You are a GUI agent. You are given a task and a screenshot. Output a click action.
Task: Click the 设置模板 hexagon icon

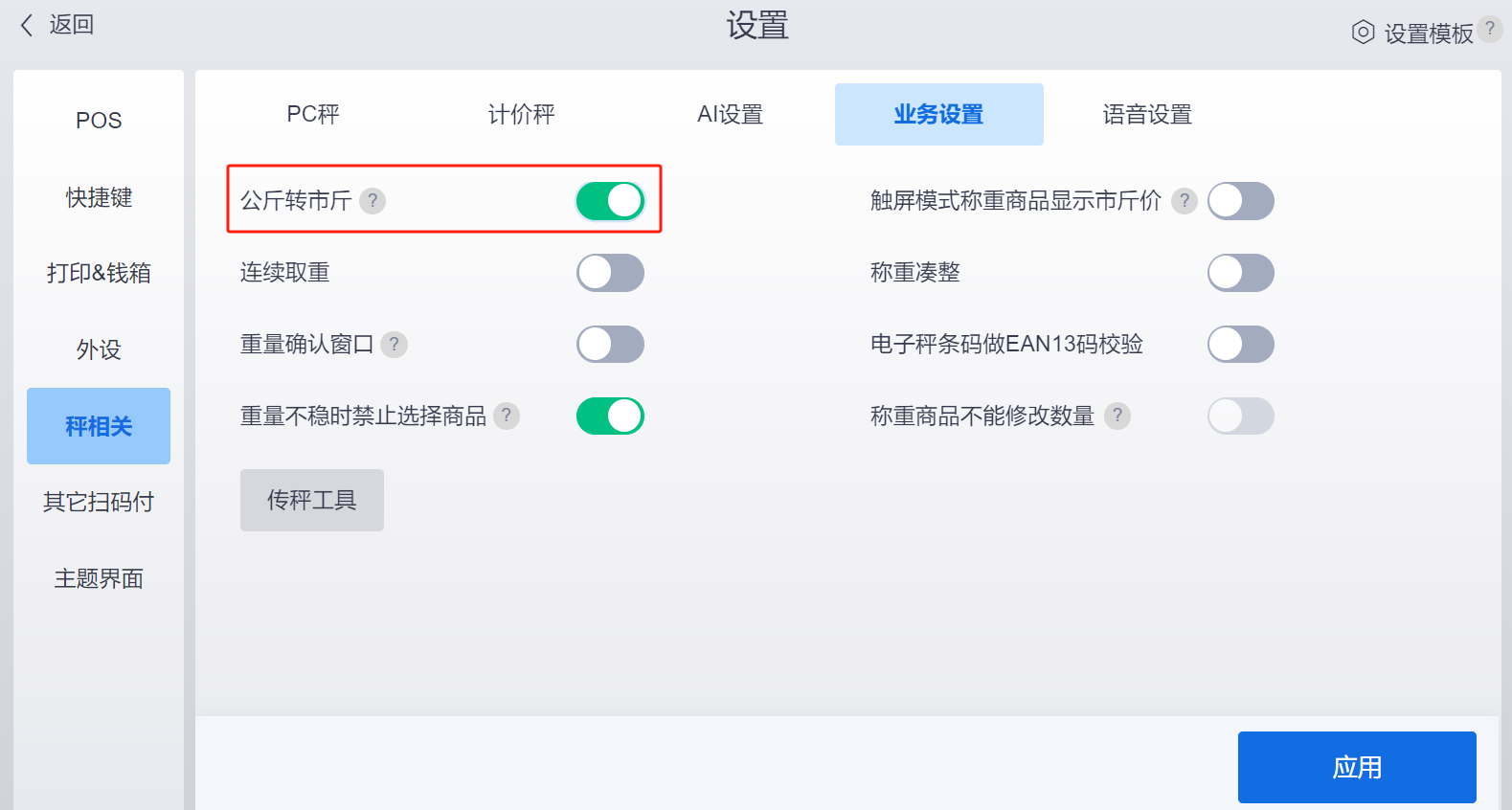tap(1363, 33)
